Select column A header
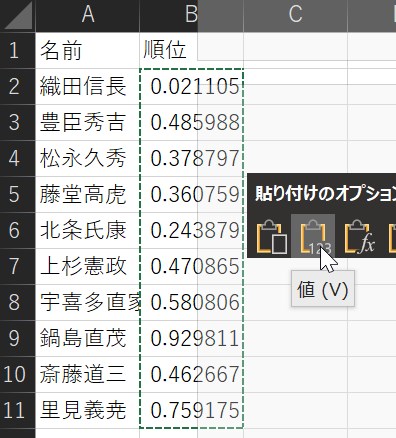 (87, 16)
